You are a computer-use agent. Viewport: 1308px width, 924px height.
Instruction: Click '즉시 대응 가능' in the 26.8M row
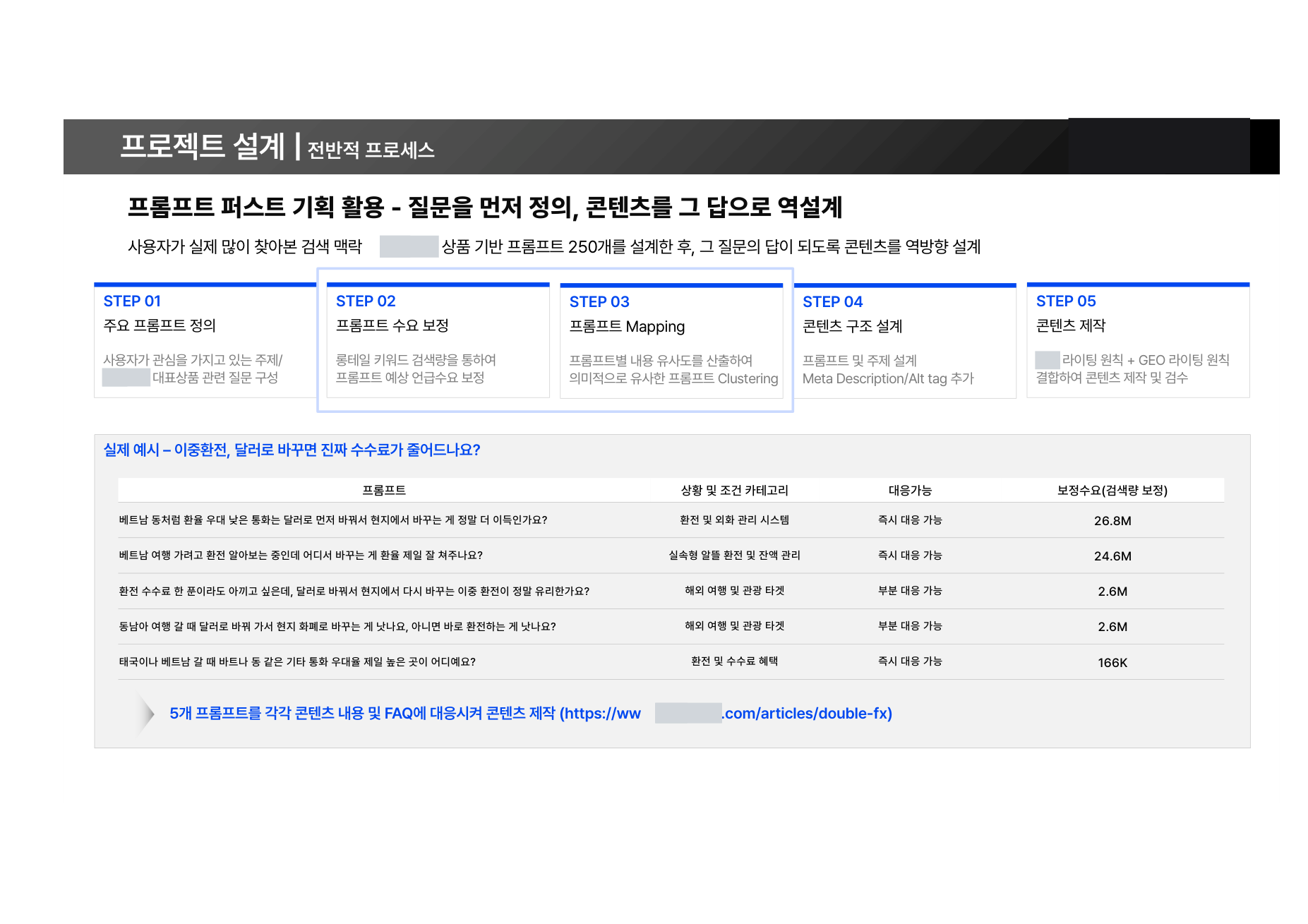click(x=910, y=520)
